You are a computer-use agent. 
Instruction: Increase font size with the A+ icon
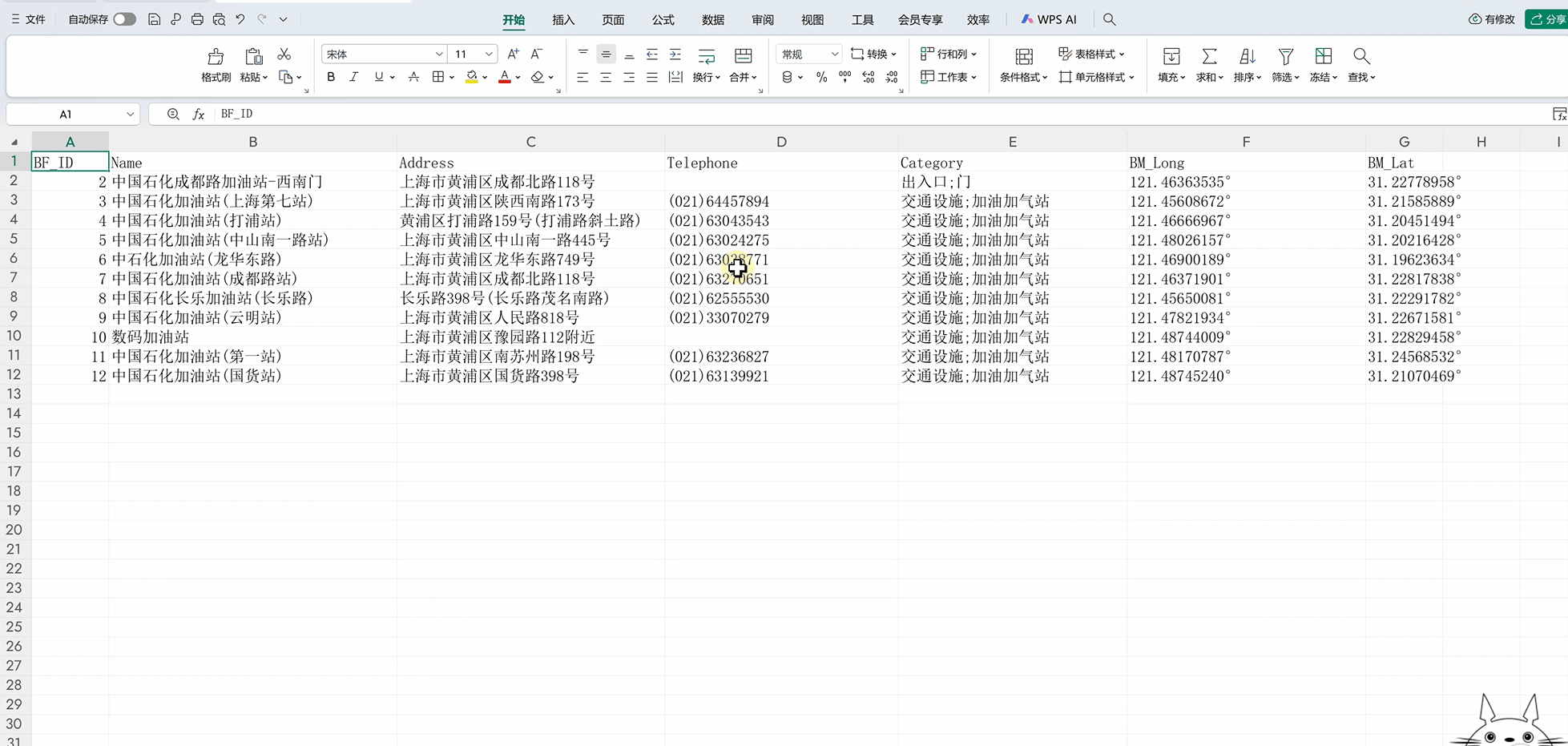coord(514,54)
